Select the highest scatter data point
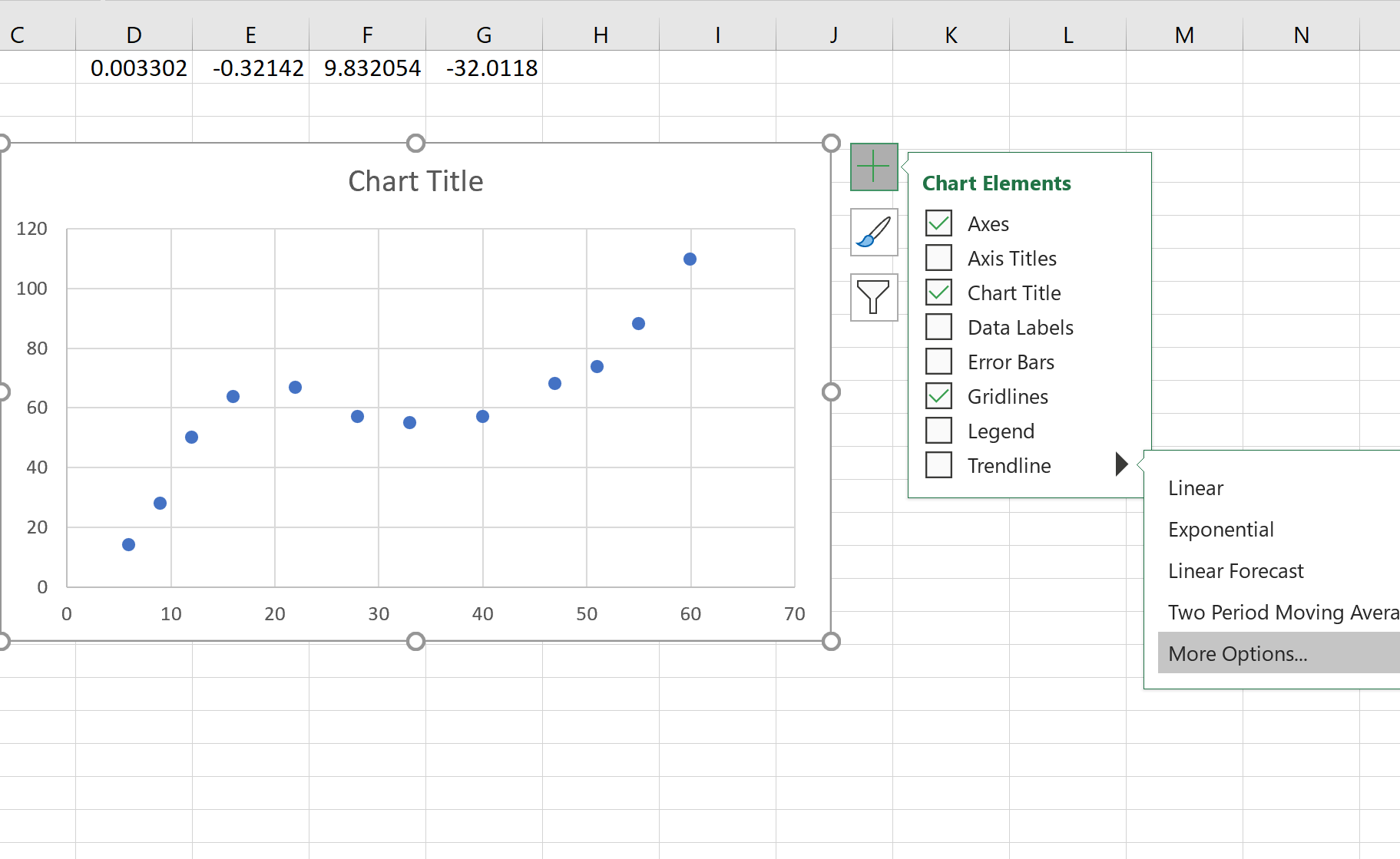This screenshot has width=1400, height=859. click(689, 259)
